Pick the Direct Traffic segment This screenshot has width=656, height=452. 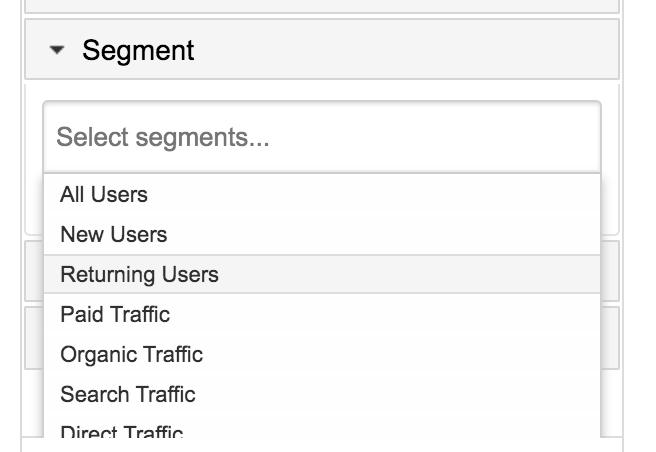tap(122, 433)
